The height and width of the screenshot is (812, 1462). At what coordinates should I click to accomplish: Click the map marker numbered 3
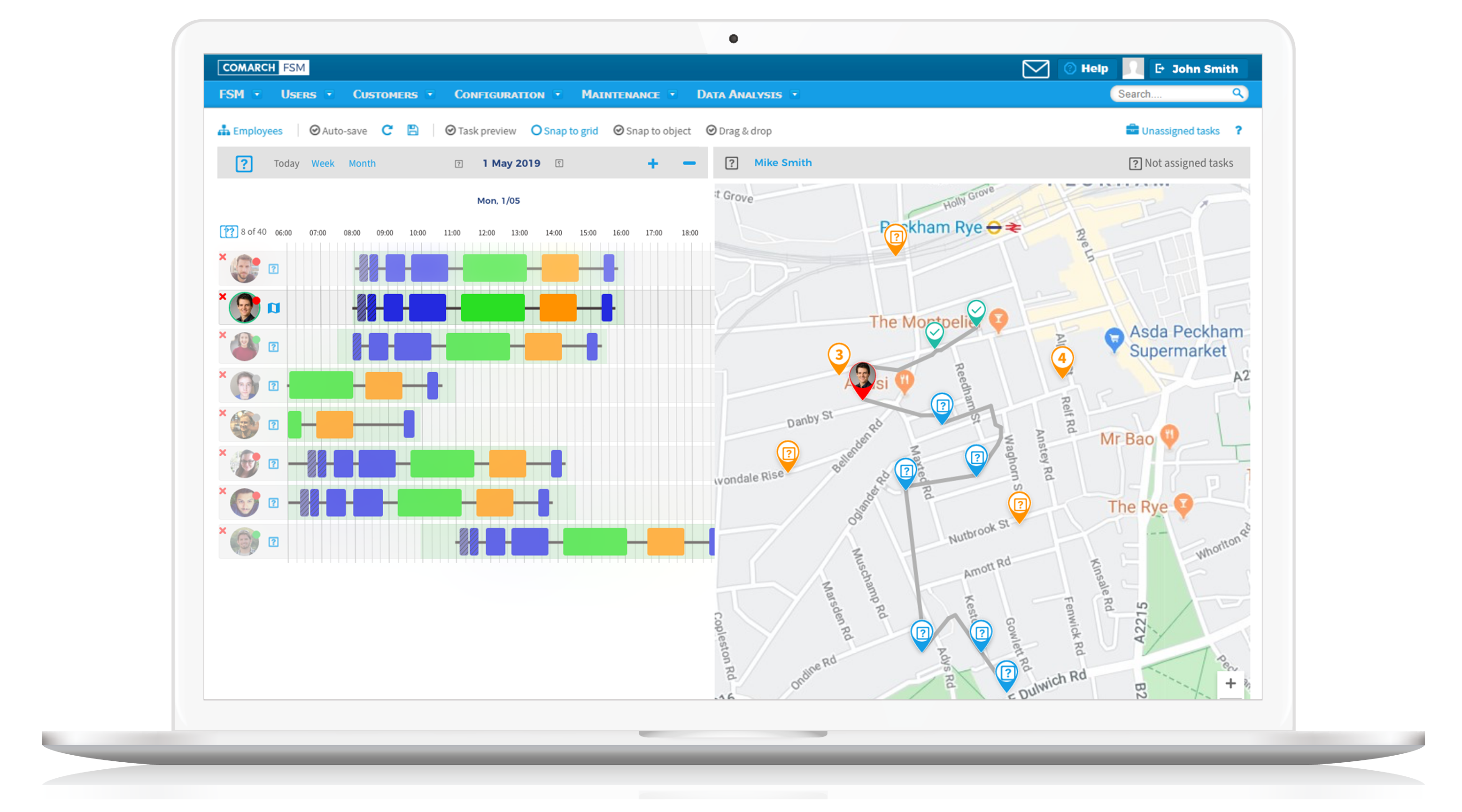point(838,357)
